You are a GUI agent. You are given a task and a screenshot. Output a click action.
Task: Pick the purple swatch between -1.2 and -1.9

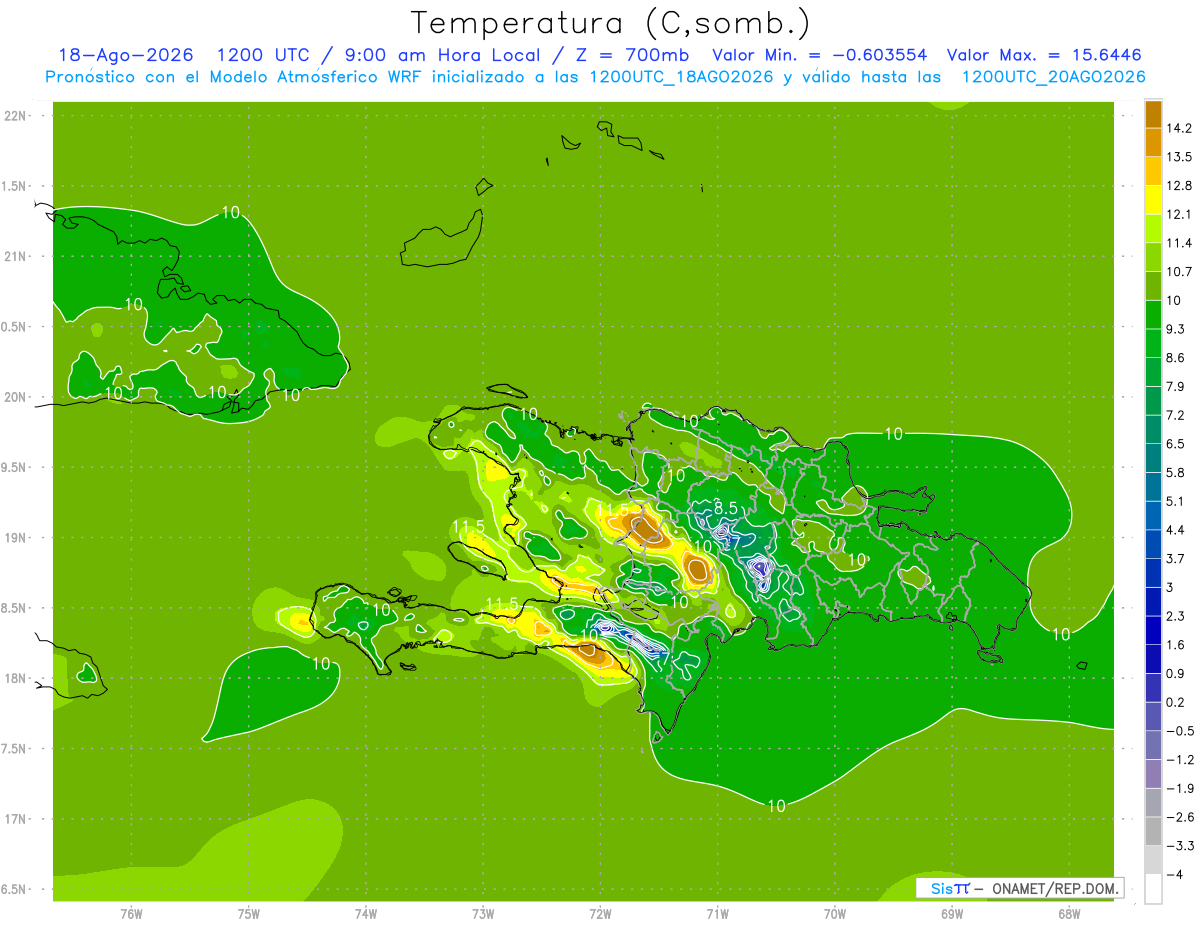[x=1153, y=773]
